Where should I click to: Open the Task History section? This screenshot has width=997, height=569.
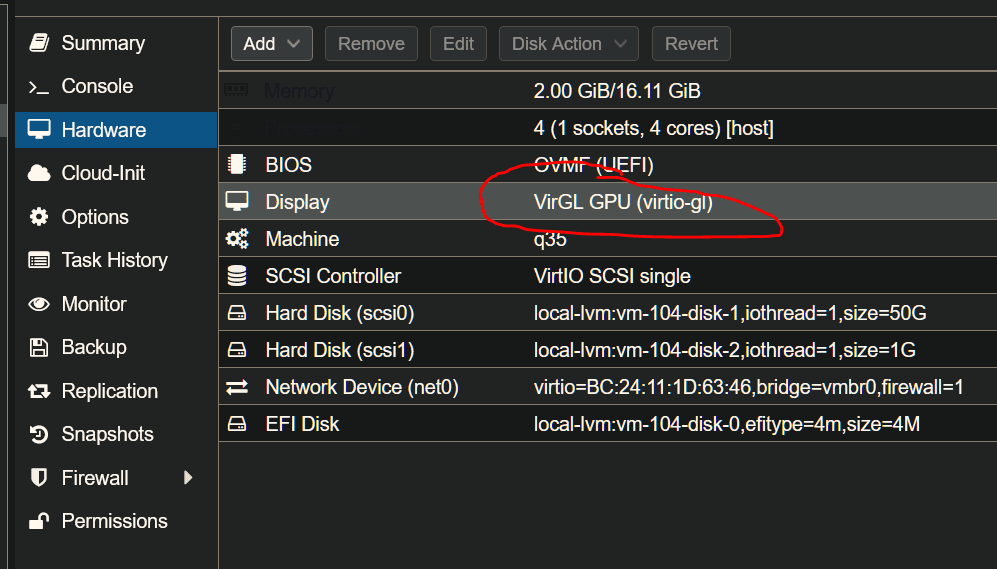coord(113,260)
